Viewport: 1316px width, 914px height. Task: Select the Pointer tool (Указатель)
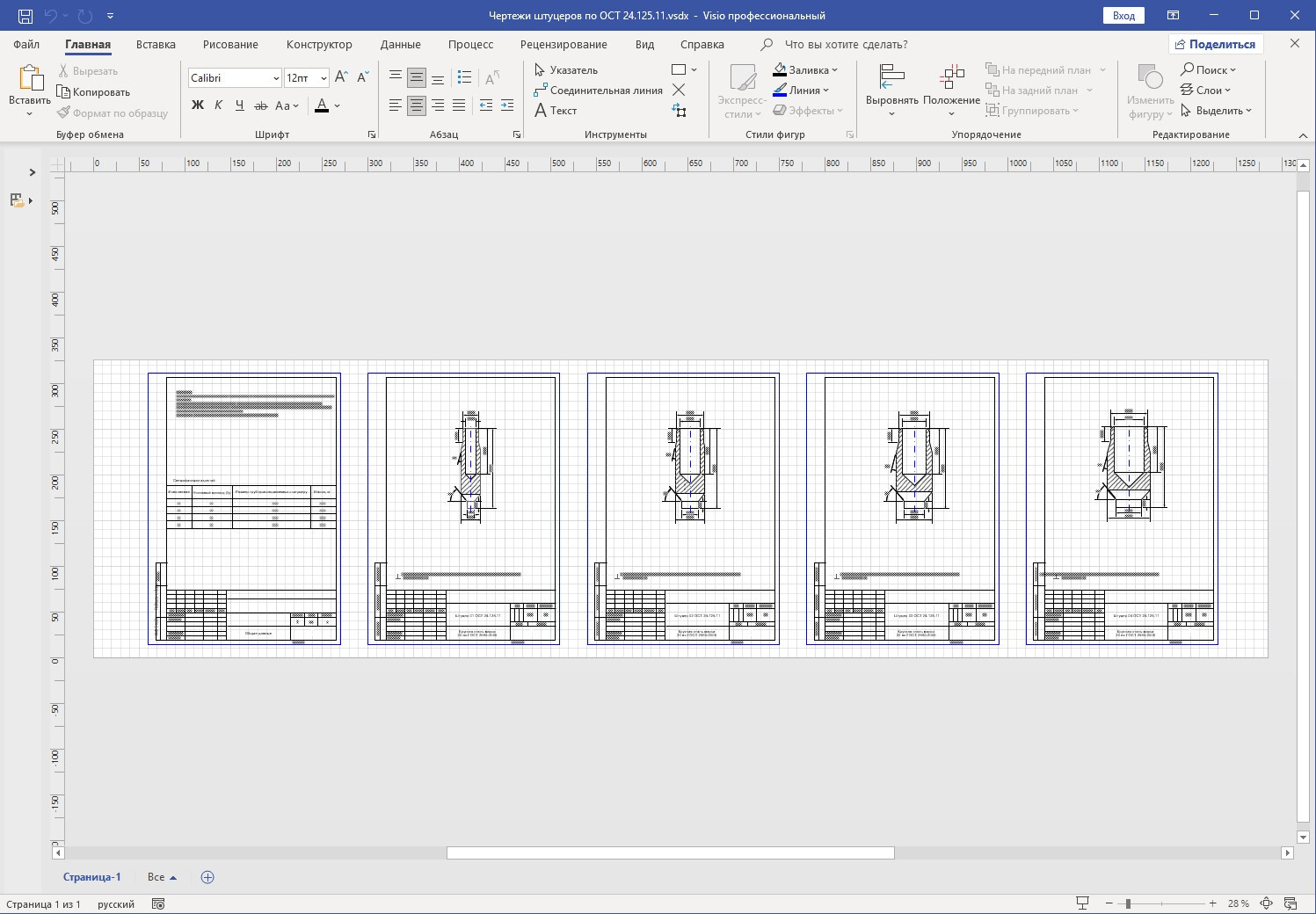point(566,70)
